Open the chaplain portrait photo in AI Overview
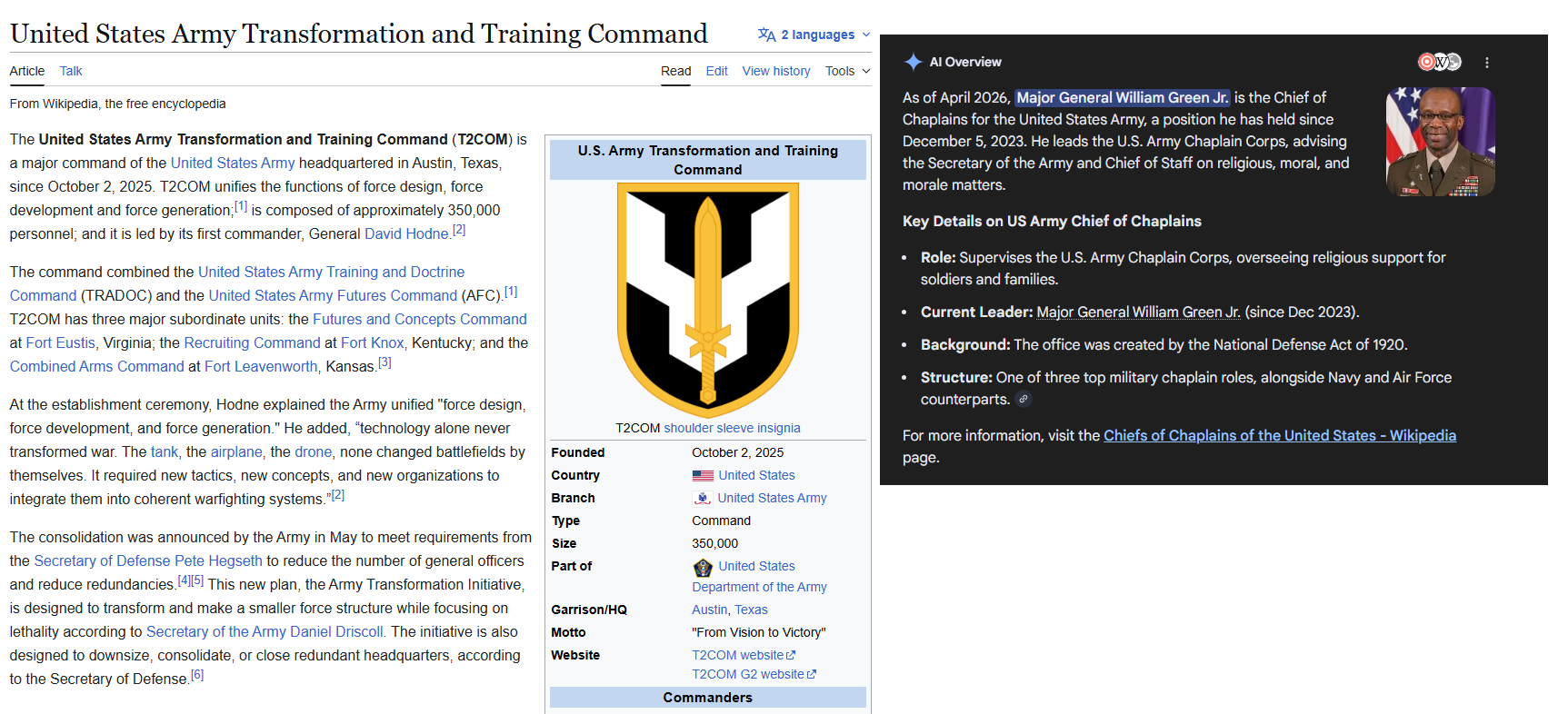Screen dimensions: 1568x714 point(1440,142)
